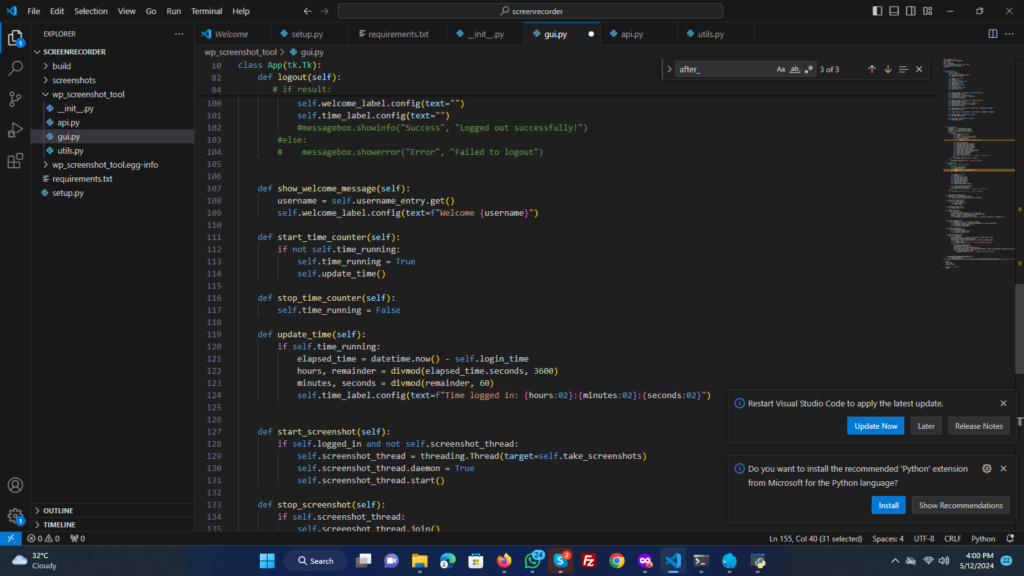Click Show Recommendations button
Screen dimensions: 1024x576
(x=960, y=505)
